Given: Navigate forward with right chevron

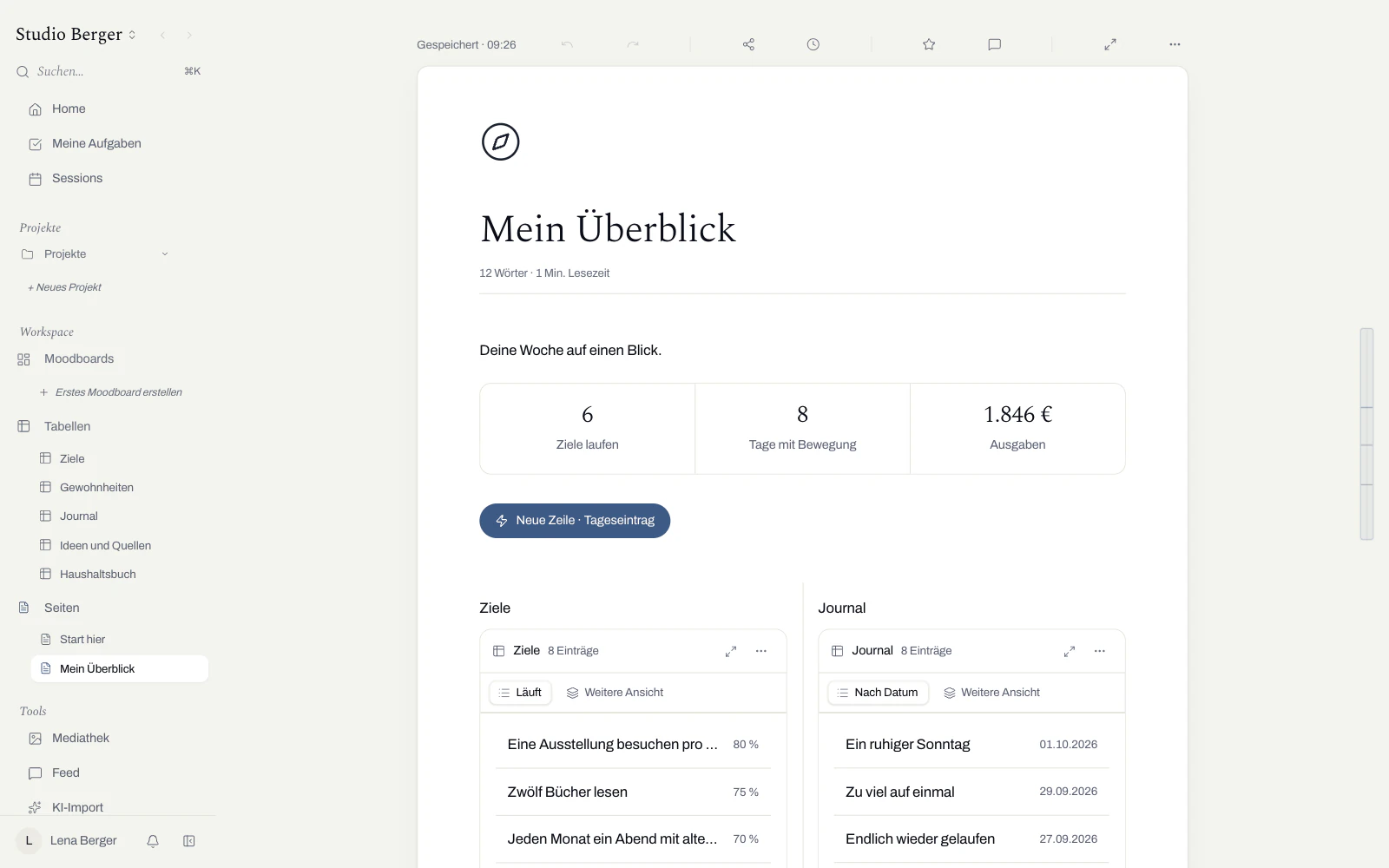Looking at the screenshot, I should point(189,36).
